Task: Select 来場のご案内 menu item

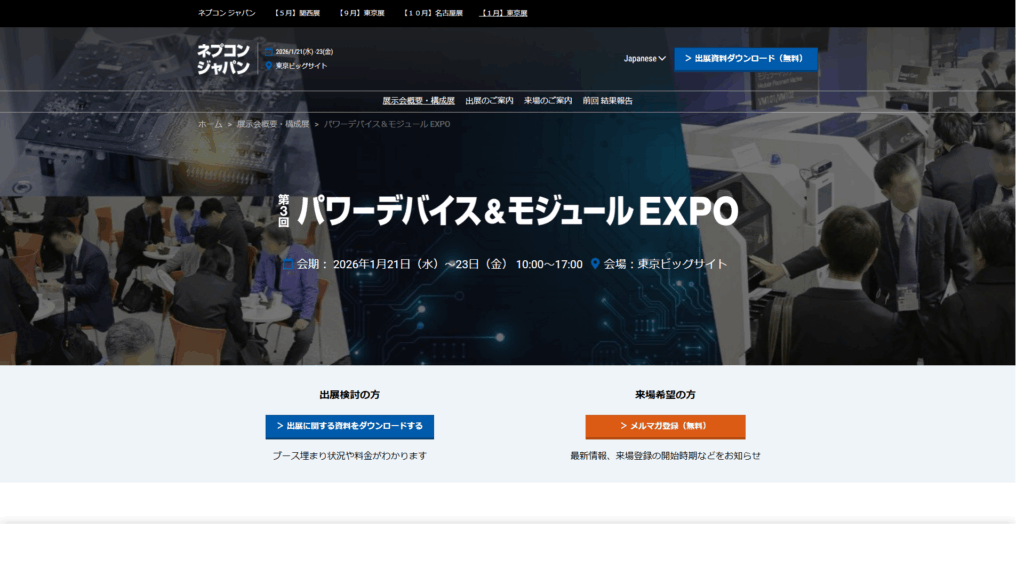Action: (x=547, y=100)
